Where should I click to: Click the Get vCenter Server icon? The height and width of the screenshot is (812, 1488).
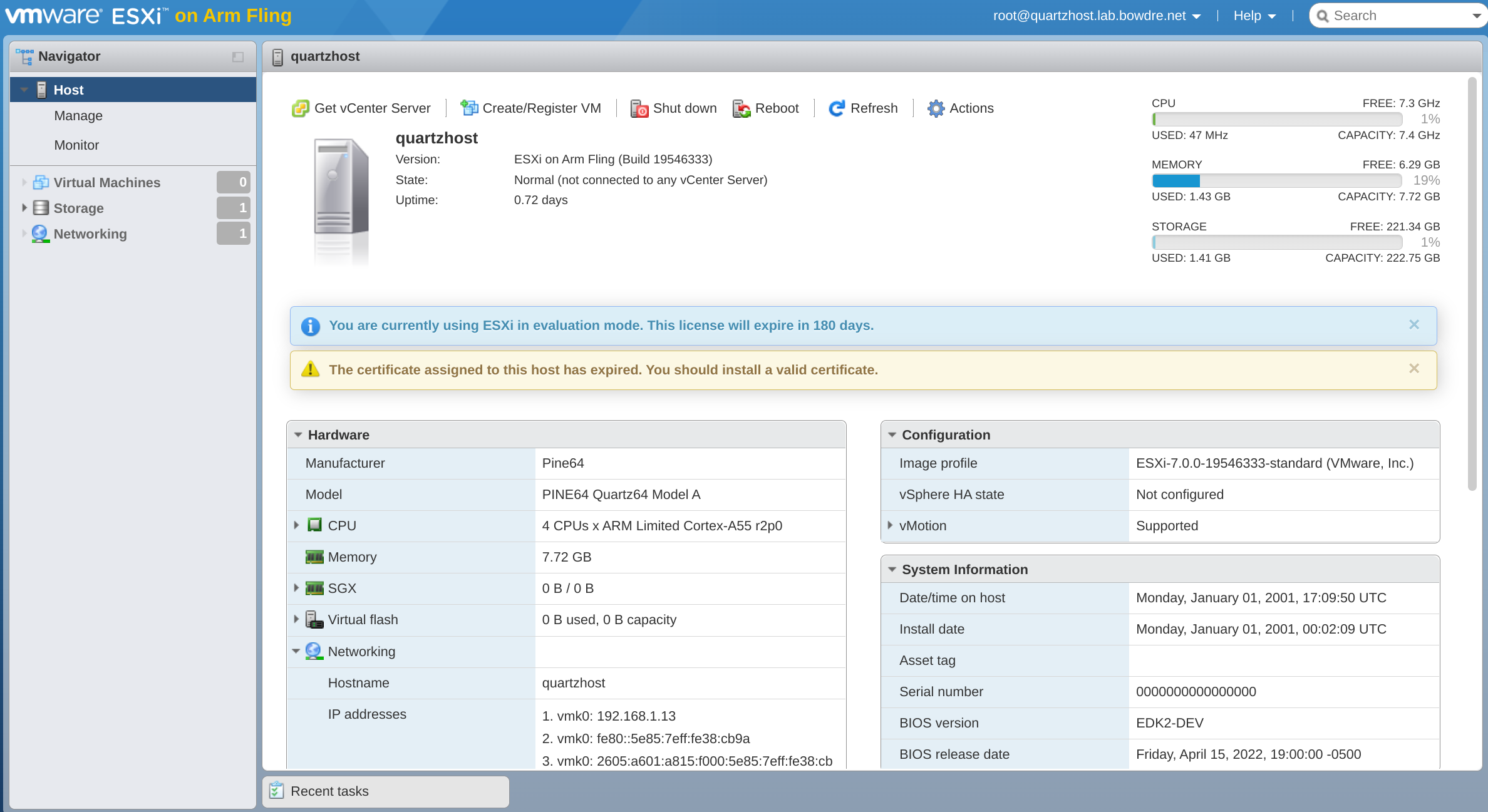tap(301, 108)
